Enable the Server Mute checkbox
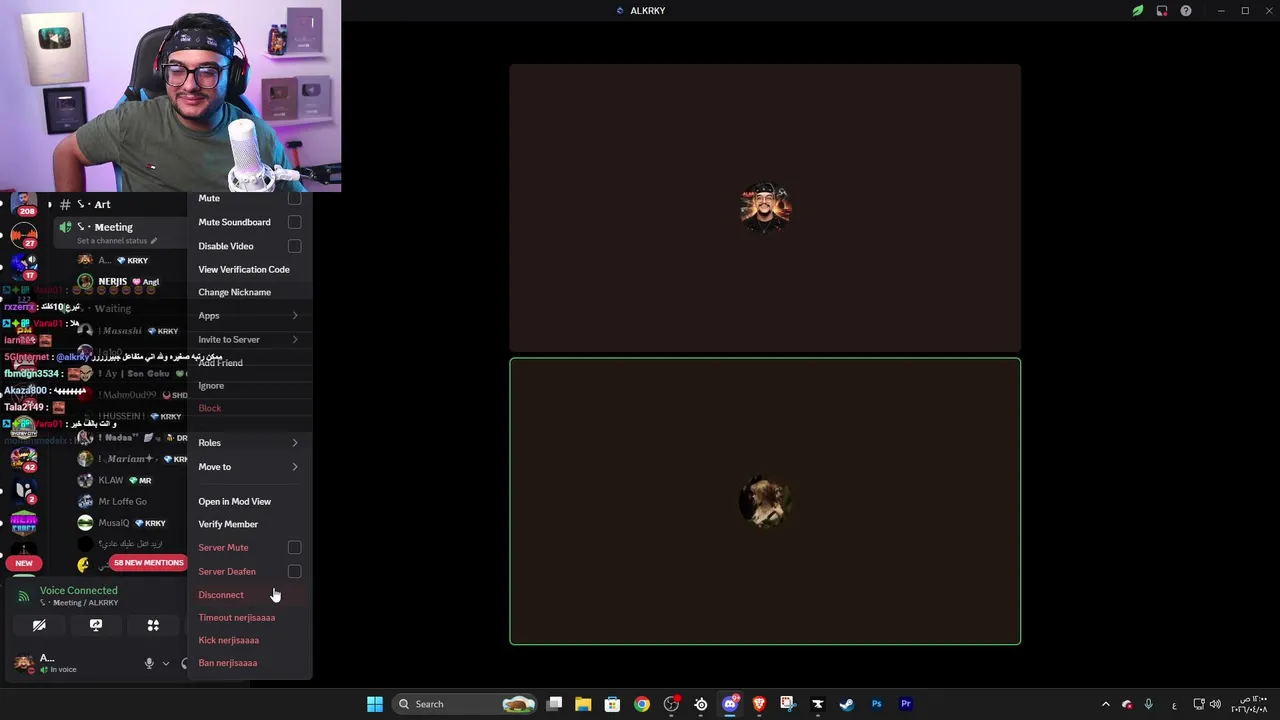This screenshot has width=1280, height=720. tap(294, 547)
